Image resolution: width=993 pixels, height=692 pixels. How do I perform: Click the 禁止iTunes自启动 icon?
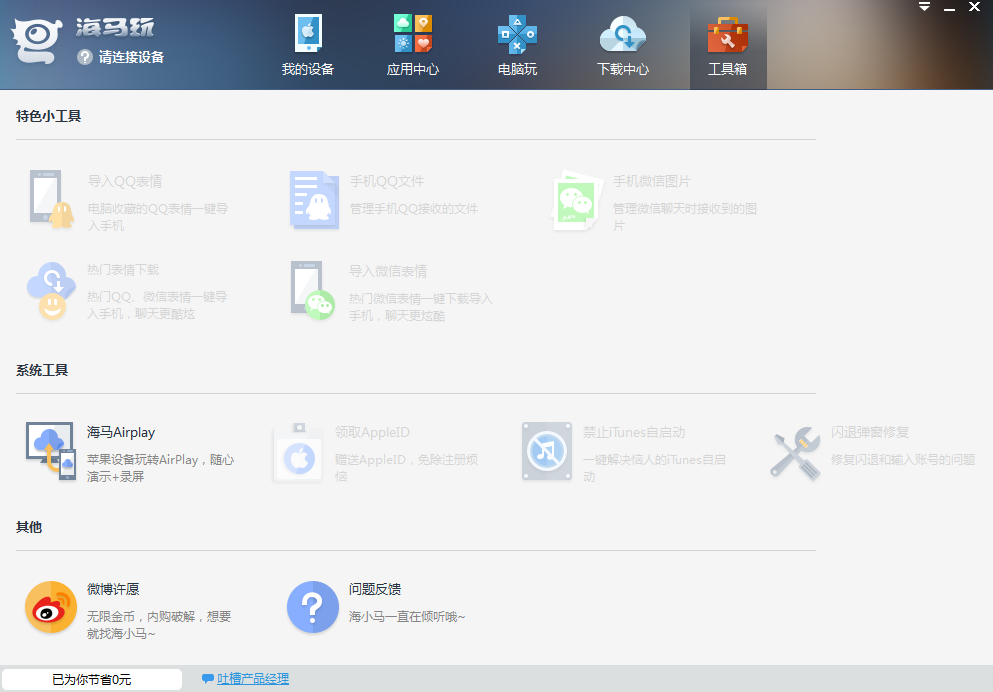(x=547, y=451)
